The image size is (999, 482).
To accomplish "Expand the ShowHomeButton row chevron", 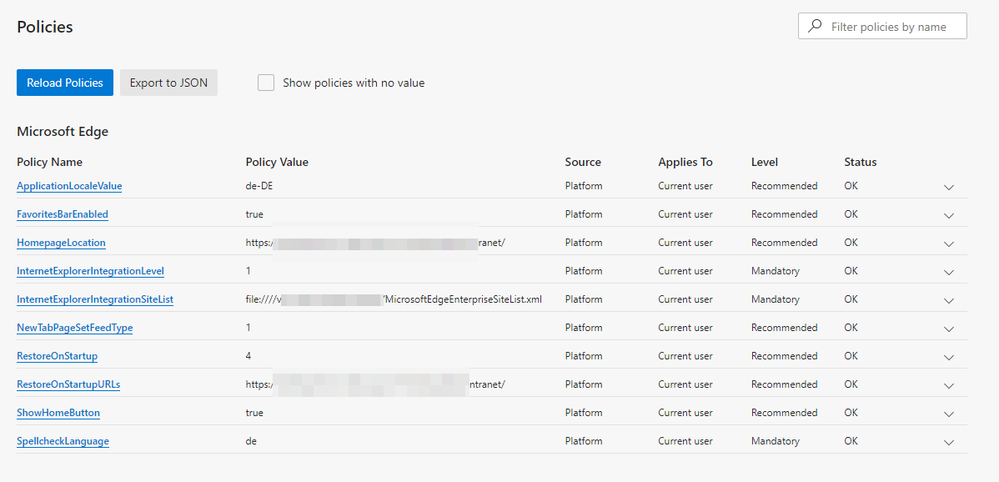I will coord(949,414).
